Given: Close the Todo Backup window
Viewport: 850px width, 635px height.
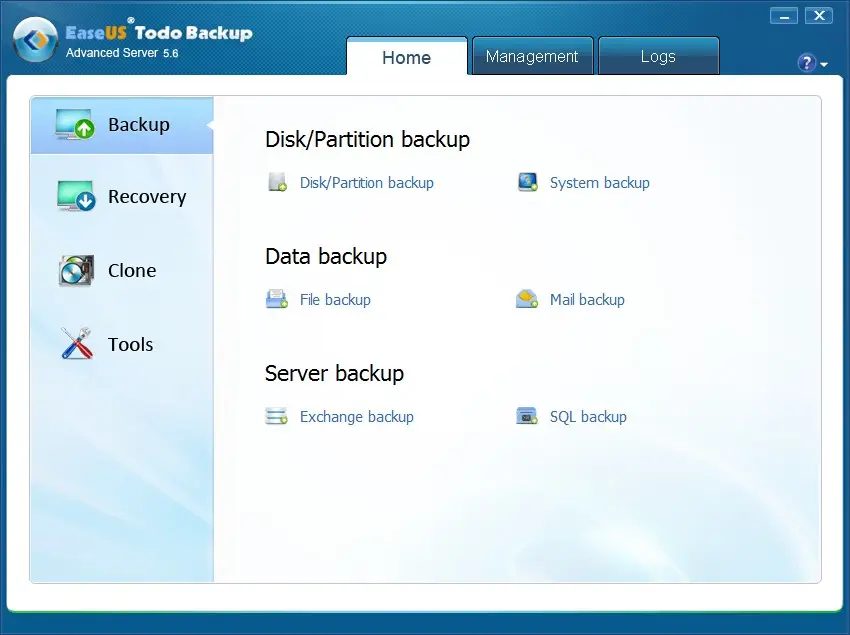Looking at the screenshot, I should tap(819, 16).
